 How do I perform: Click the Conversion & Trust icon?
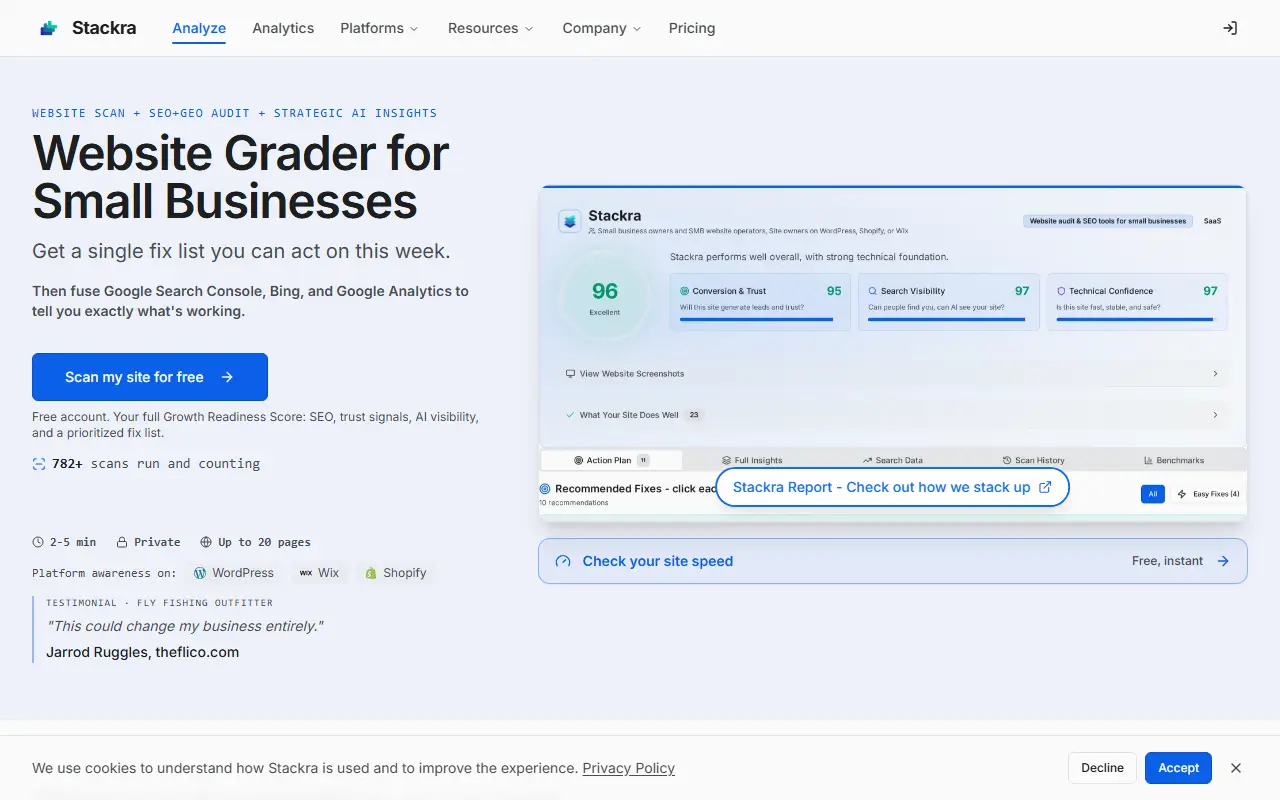point(684,291)
